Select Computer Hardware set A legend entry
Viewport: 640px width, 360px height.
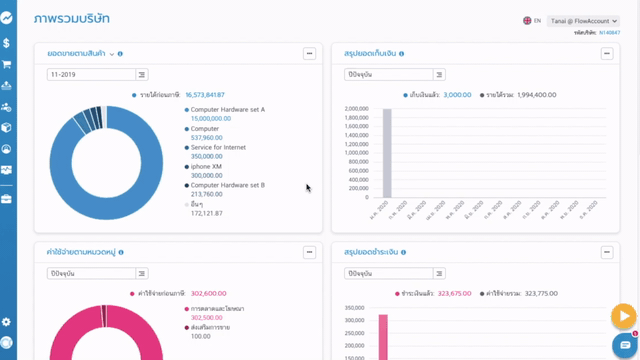click(228, 109)
